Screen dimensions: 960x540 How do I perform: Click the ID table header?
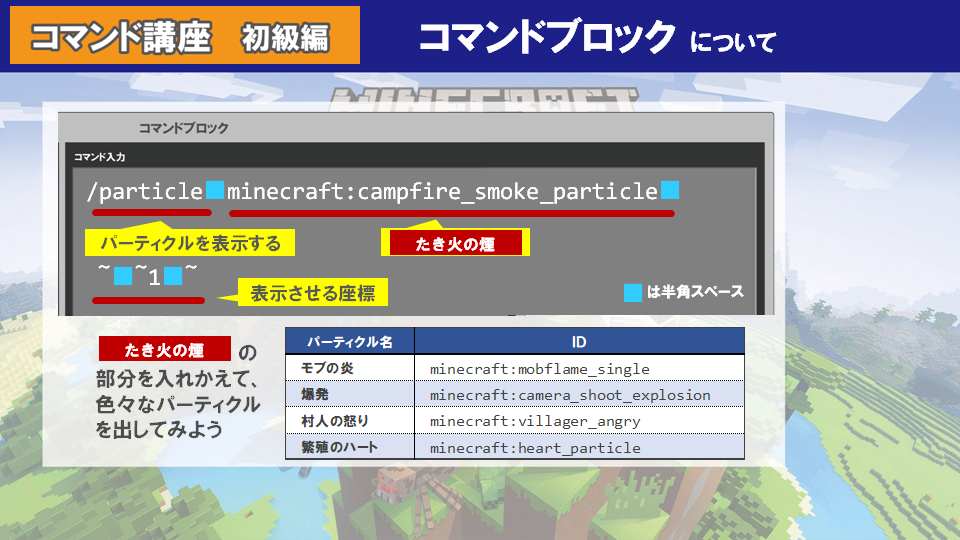click(x=579, y=342)
